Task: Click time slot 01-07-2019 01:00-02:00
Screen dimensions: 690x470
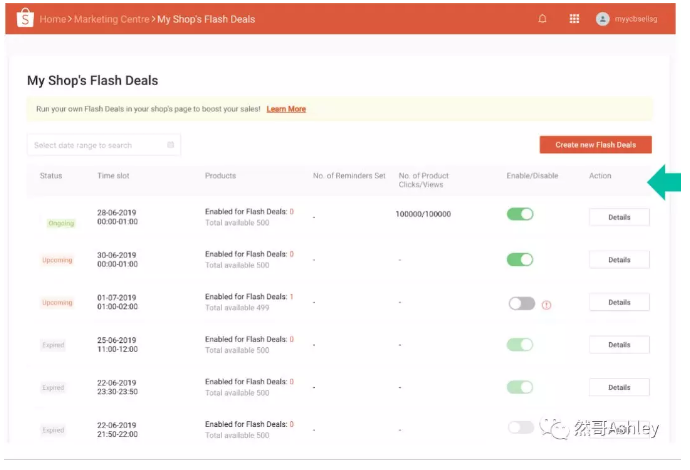Action: 117,302
